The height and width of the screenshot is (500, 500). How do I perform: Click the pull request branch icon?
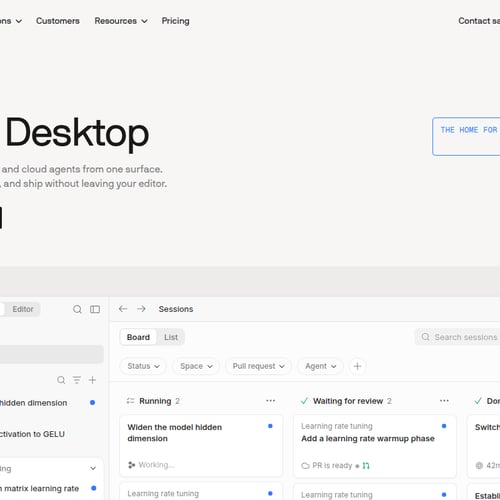[x=366, y=465]
